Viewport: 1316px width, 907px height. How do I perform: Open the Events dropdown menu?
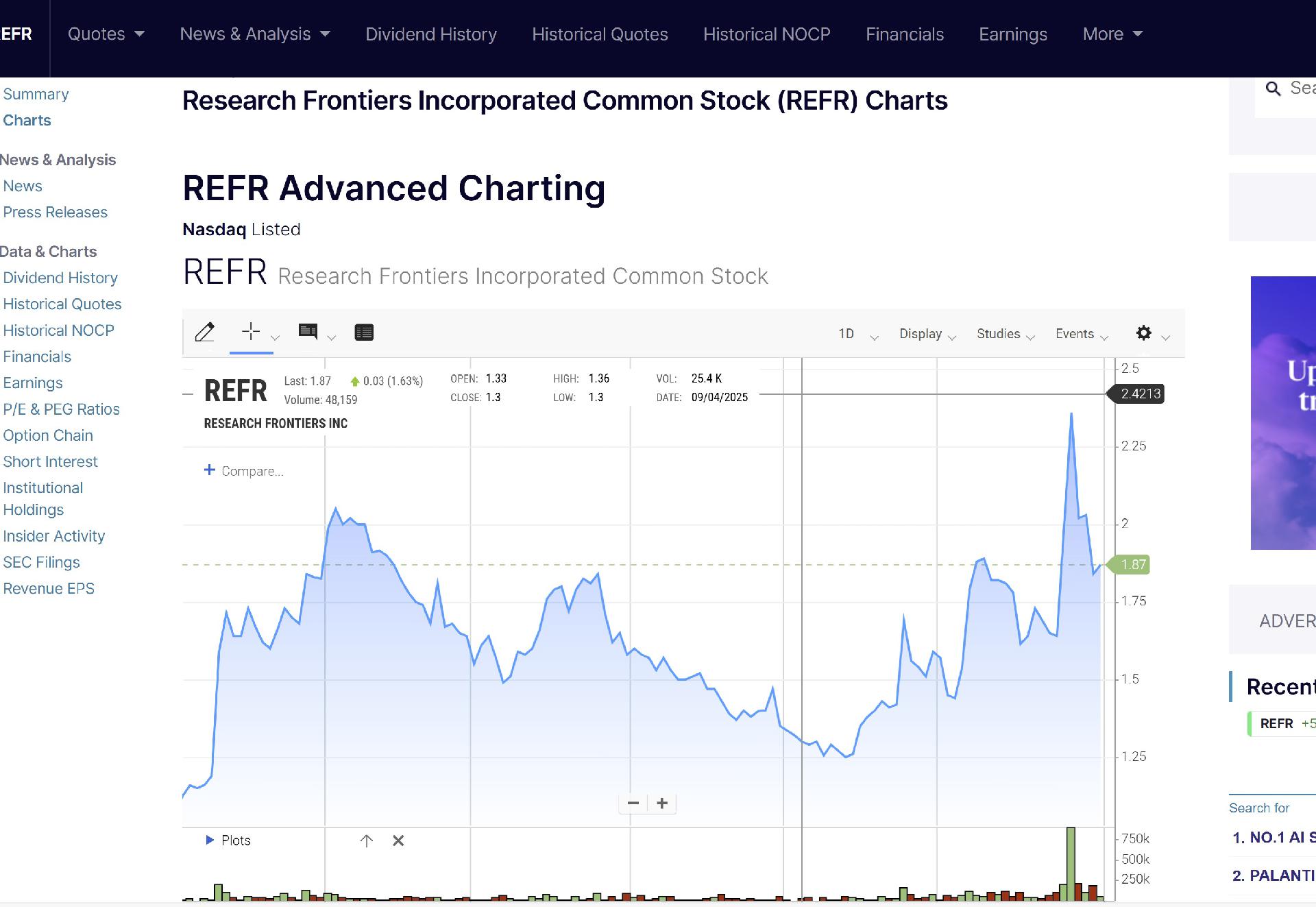coord(1081,334)
